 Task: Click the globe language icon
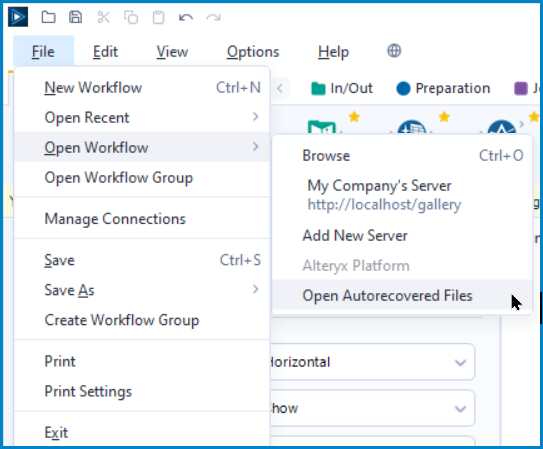coord(394,51)
